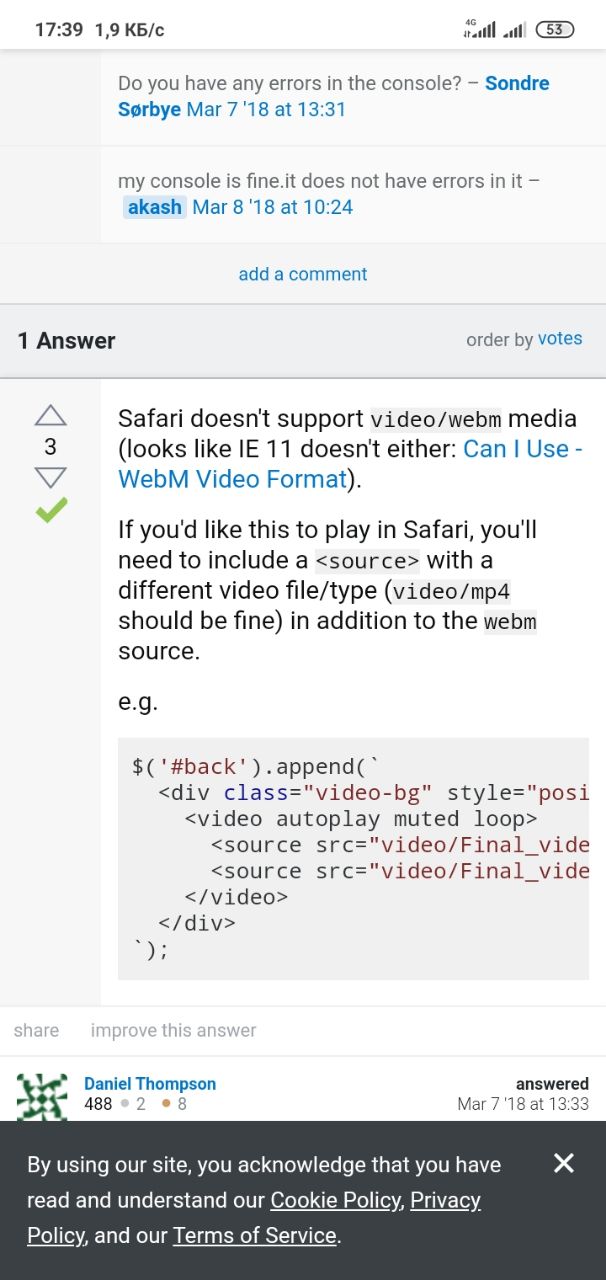This screenshot has height=1280, width=606.
Task: Tap the 4G signal strength icon
Action: (479, 29)
